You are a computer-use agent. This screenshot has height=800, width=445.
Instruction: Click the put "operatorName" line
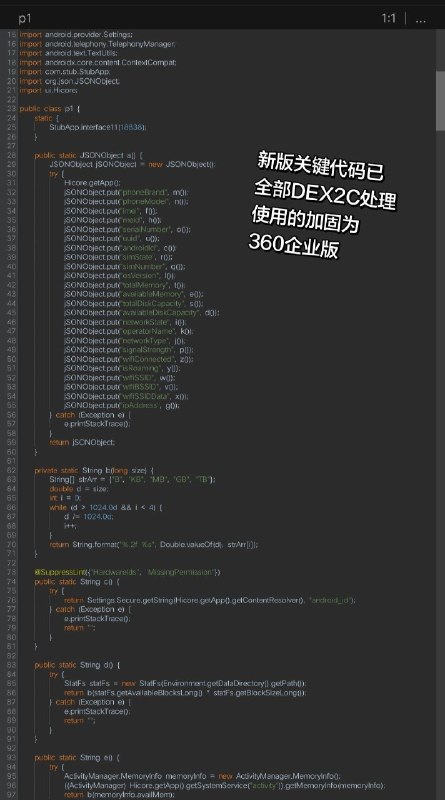click(129, 331)
